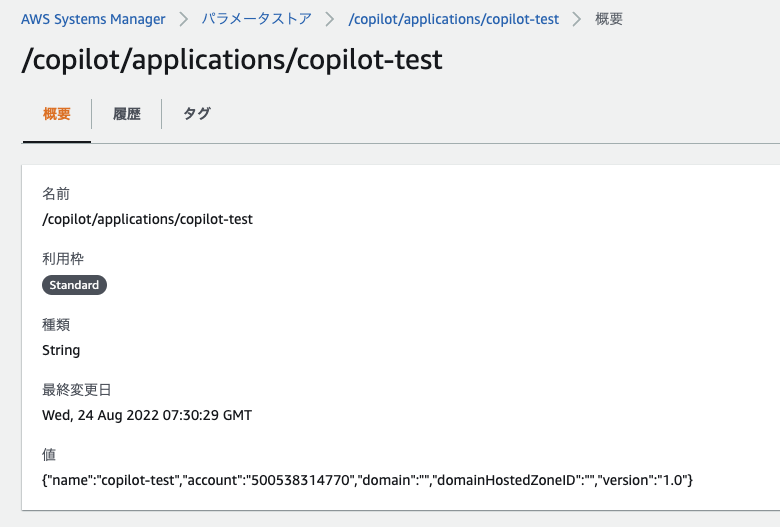
Task: Switch to the 履歴 tab
Action: (x=127, y=114)
